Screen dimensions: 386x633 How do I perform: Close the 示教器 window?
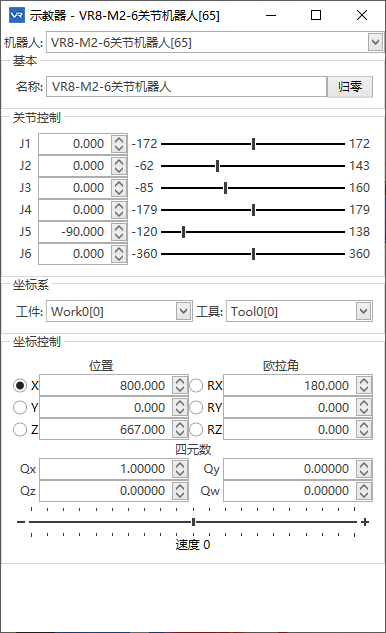[362, 15]
